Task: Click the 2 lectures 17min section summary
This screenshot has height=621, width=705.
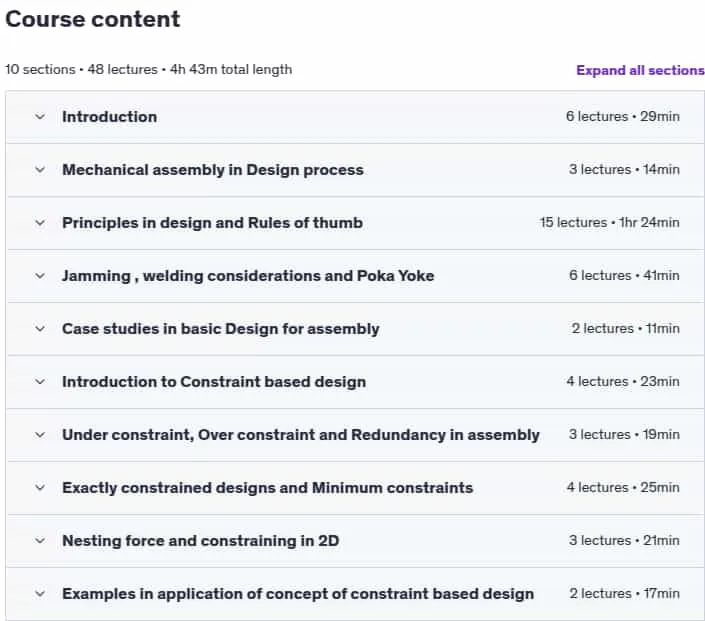Action: (625, 594)
